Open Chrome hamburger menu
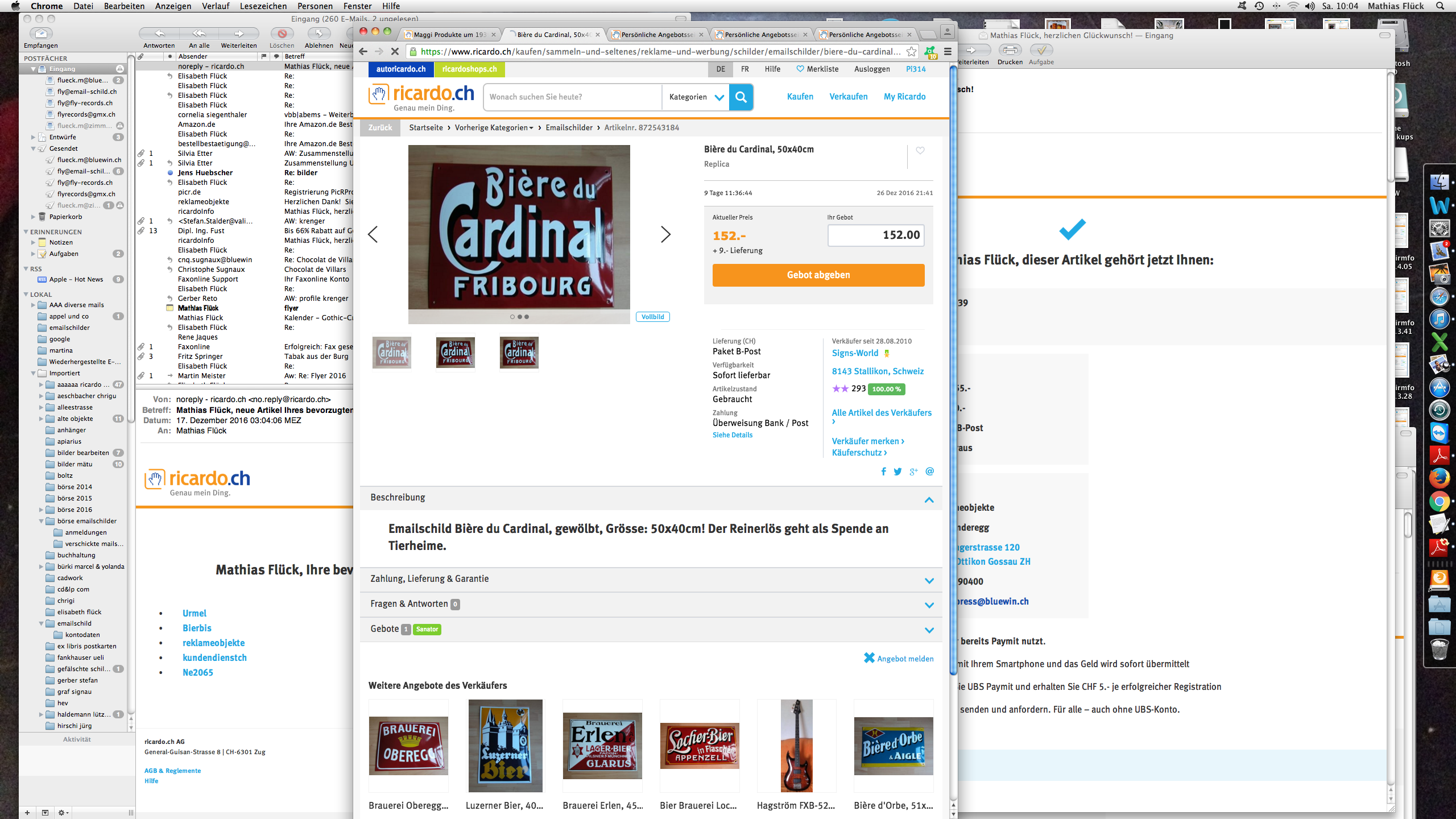1456x819 pixels. click(948, 52)
